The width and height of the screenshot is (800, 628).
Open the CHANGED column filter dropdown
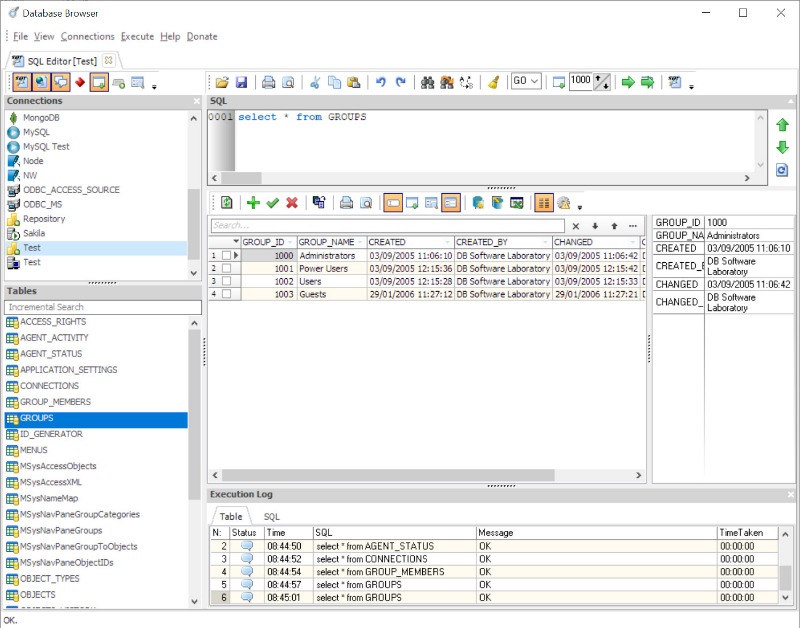(633, 242)
